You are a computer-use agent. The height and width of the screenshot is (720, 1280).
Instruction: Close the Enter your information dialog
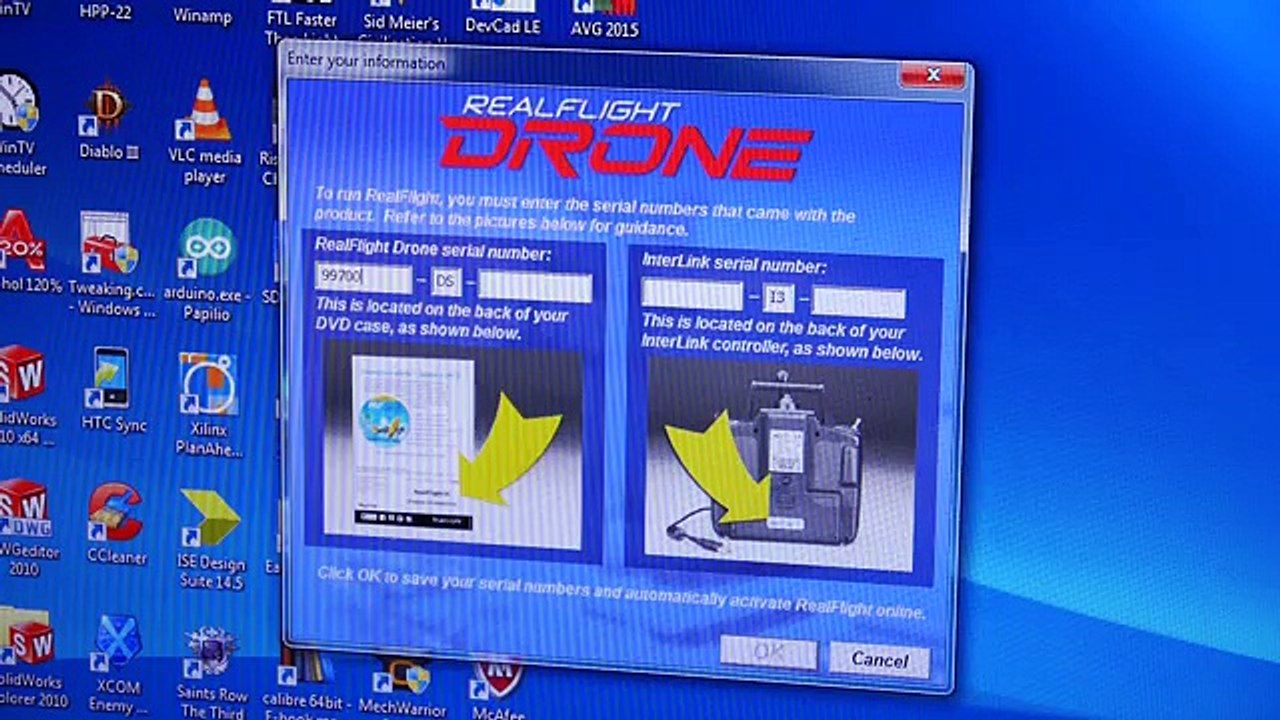933,75
